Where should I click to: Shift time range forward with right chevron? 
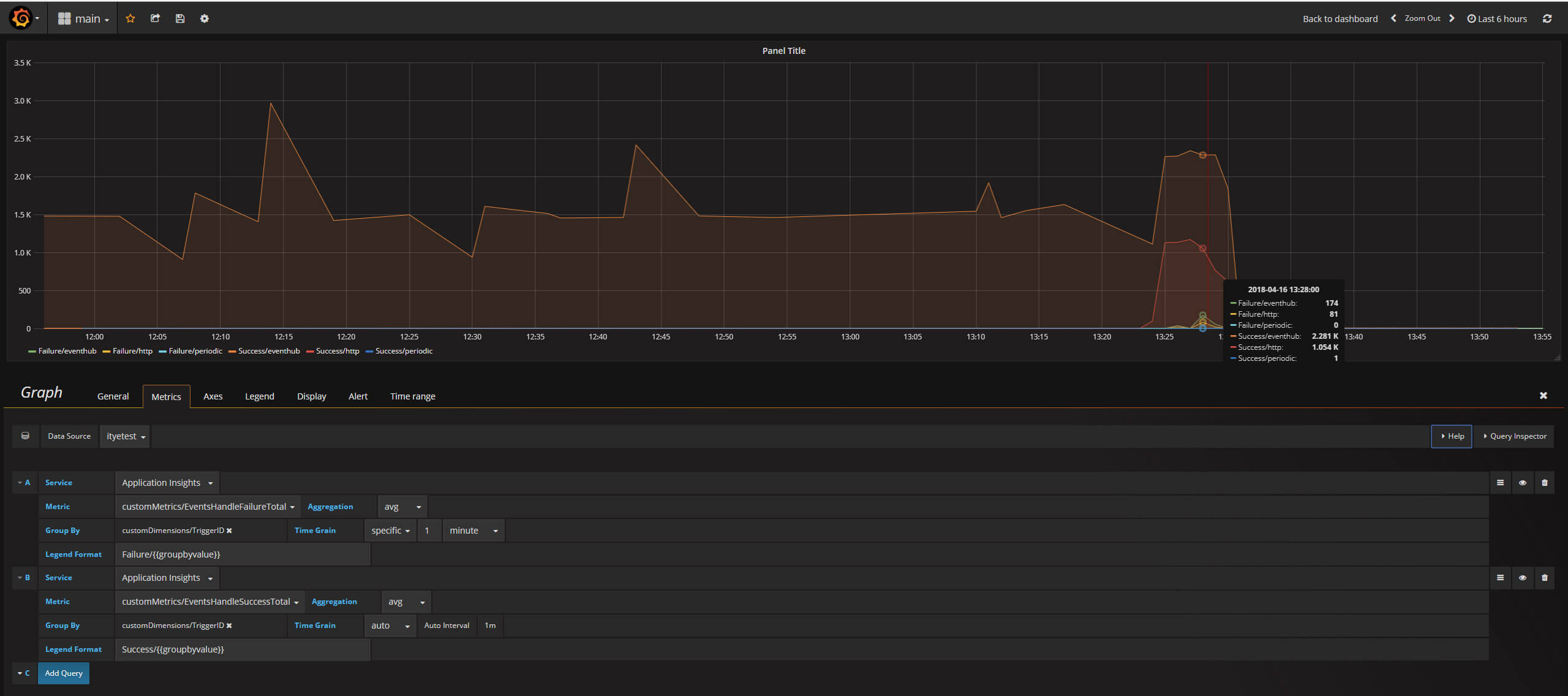pos(1452,18)
